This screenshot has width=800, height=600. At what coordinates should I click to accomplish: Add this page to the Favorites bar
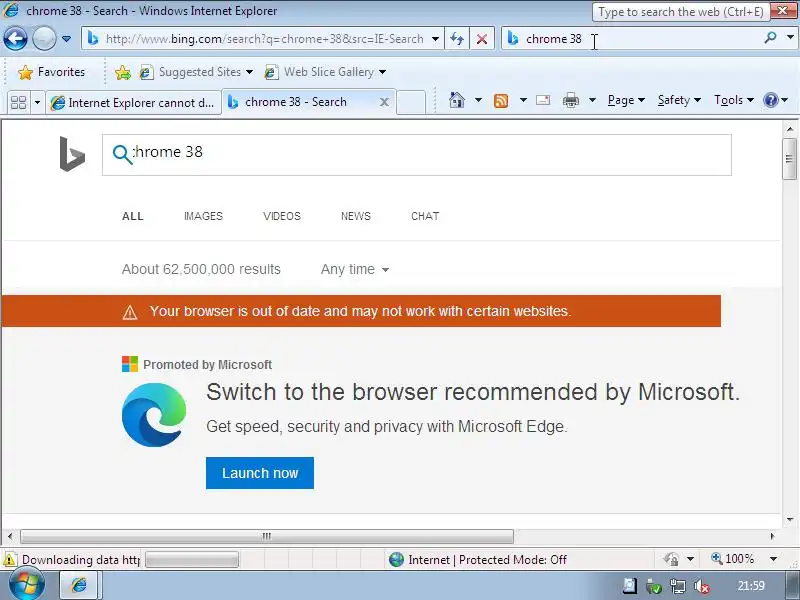122,72
